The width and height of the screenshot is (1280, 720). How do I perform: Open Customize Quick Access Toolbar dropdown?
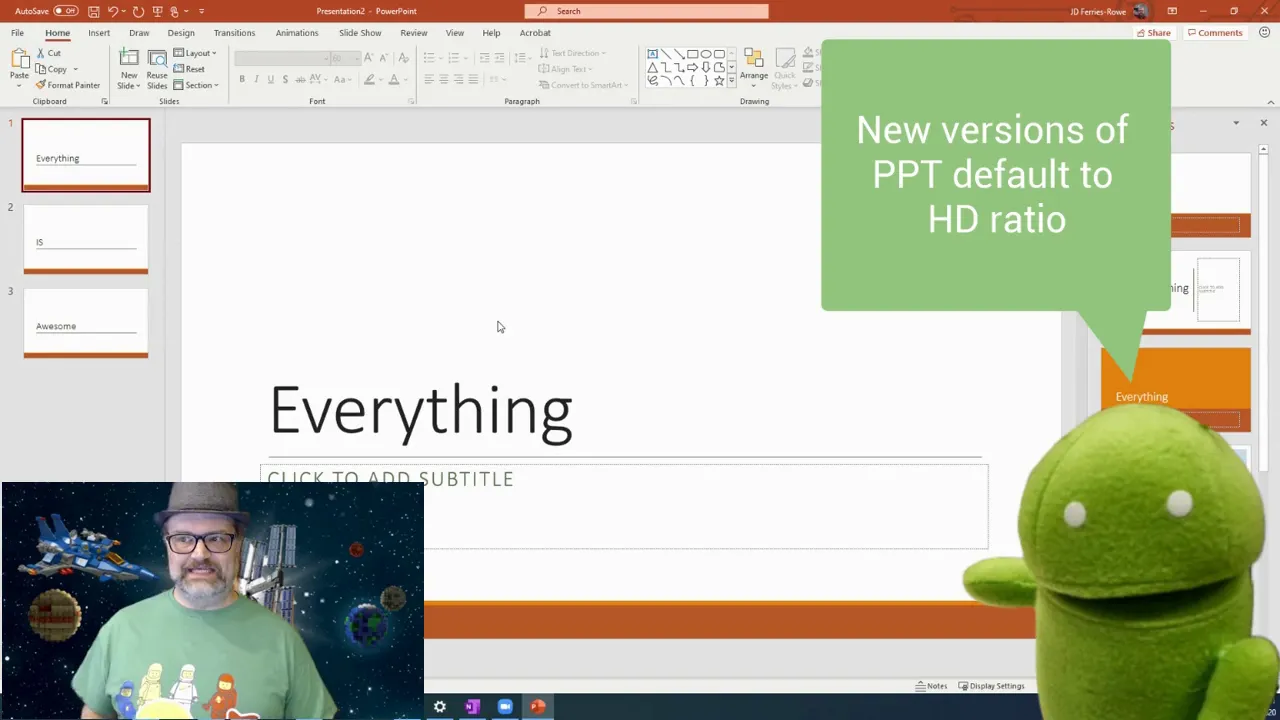[201, 11]
